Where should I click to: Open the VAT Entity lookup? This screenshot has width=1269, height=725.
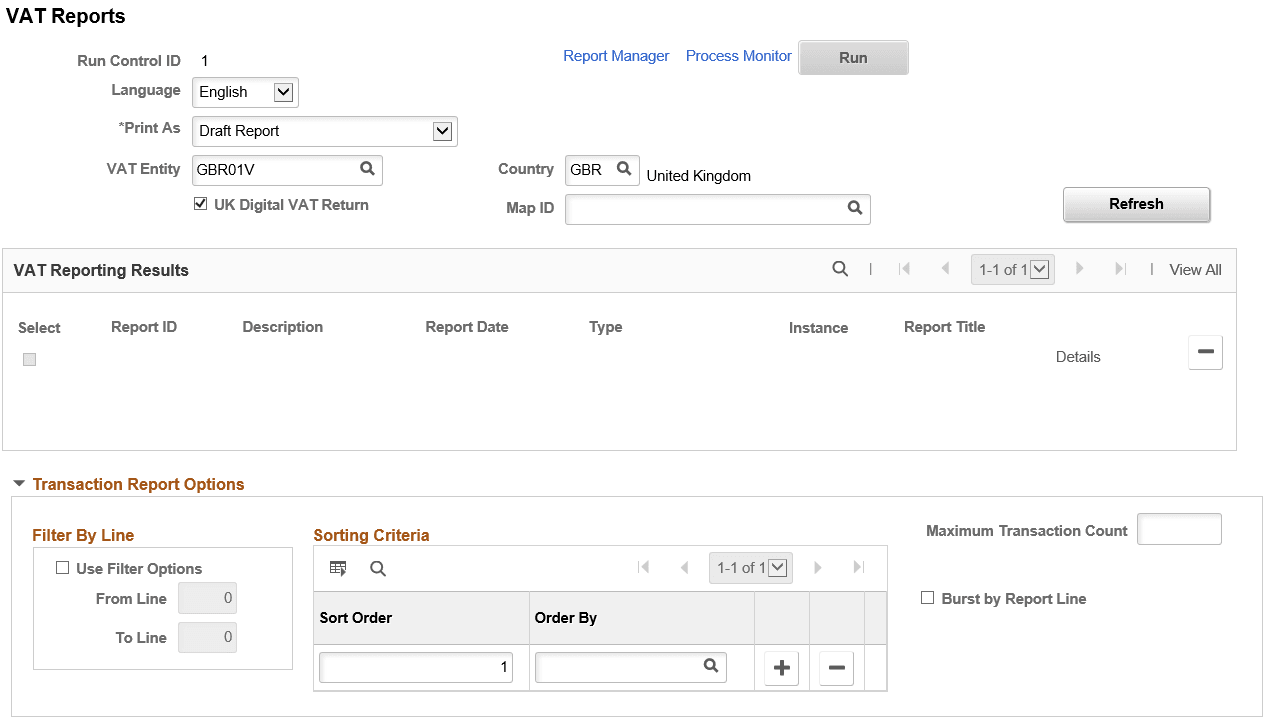pos(367,170)
